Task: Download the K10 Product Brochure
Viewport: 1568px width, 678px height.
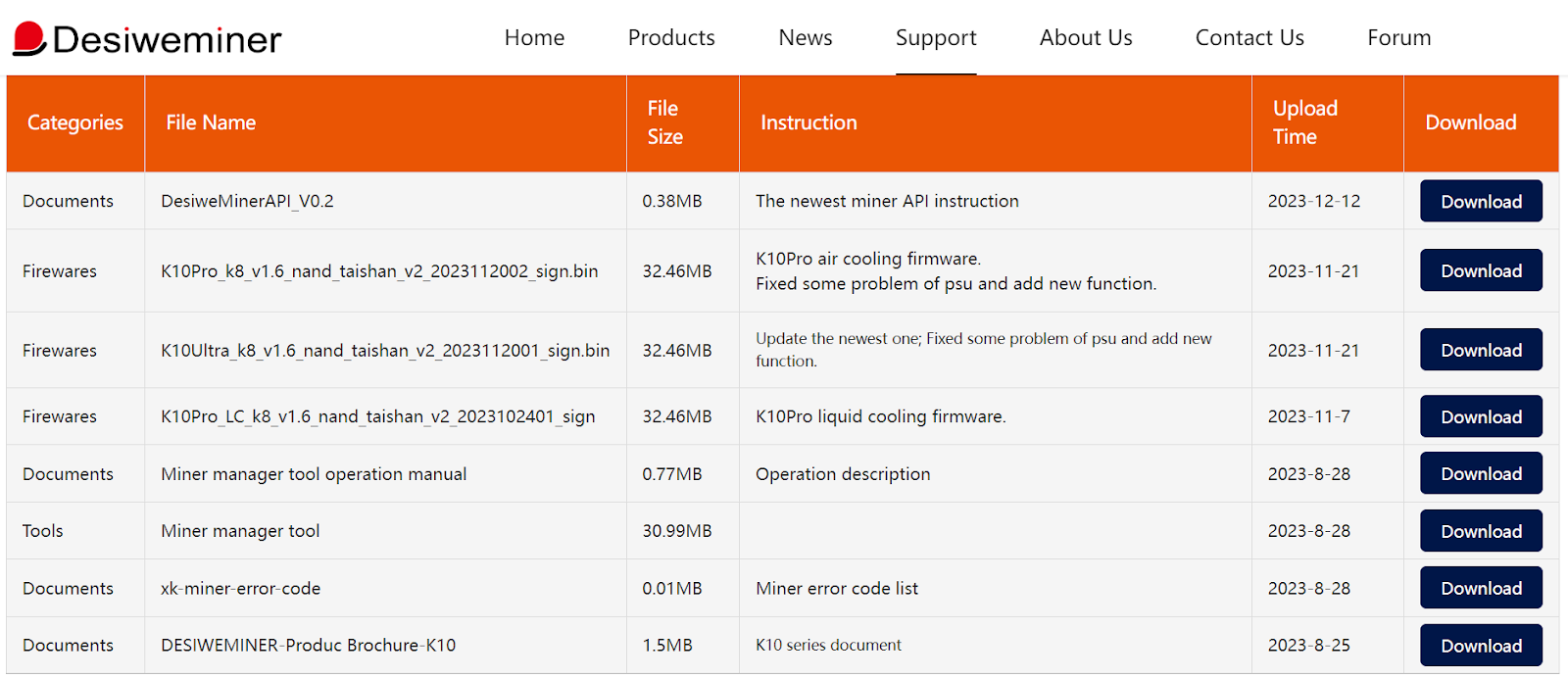Action: (x=1480, y=646)
